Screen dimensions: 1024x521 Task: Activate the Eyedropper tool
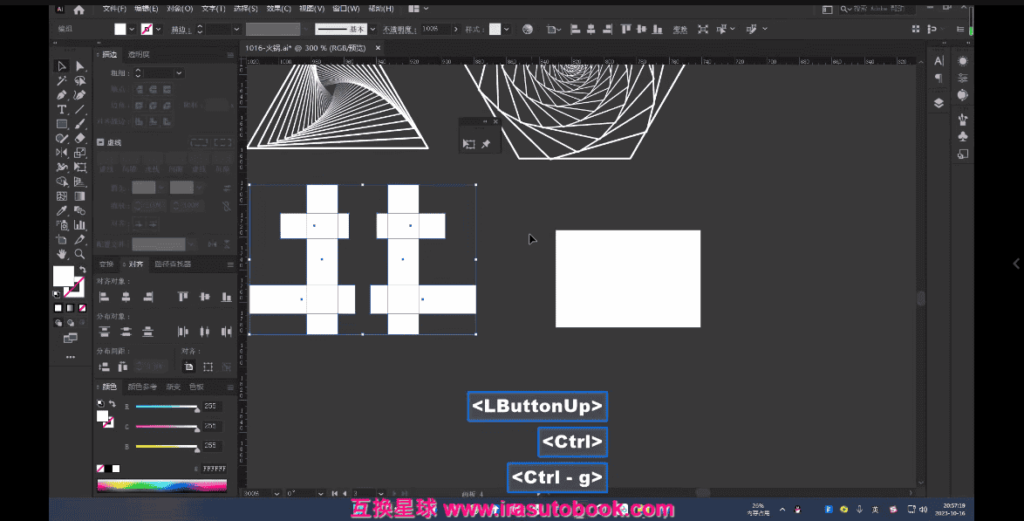click(x=61, y=211)
